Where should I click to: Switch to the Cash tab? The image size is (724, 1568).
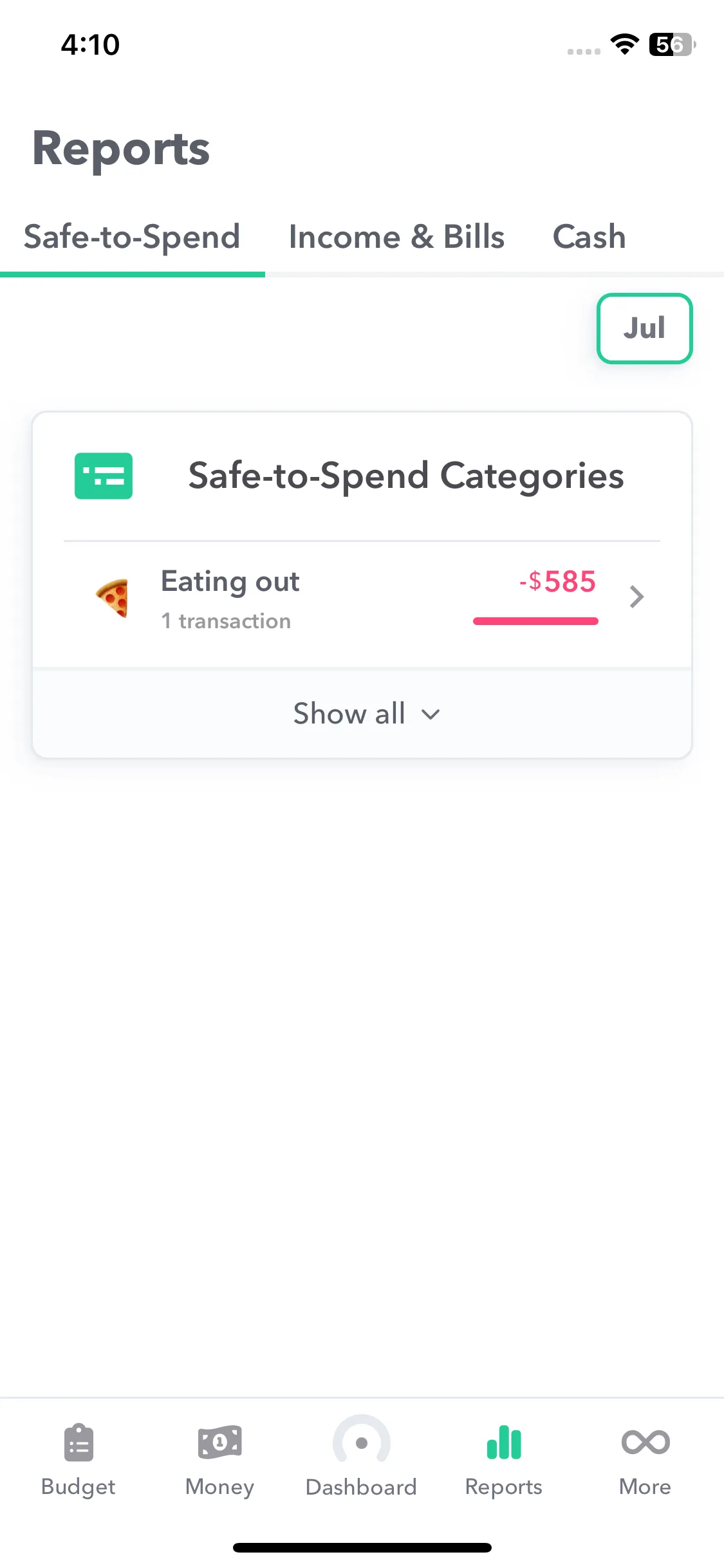pyautogui.click(x=589, y=237)
